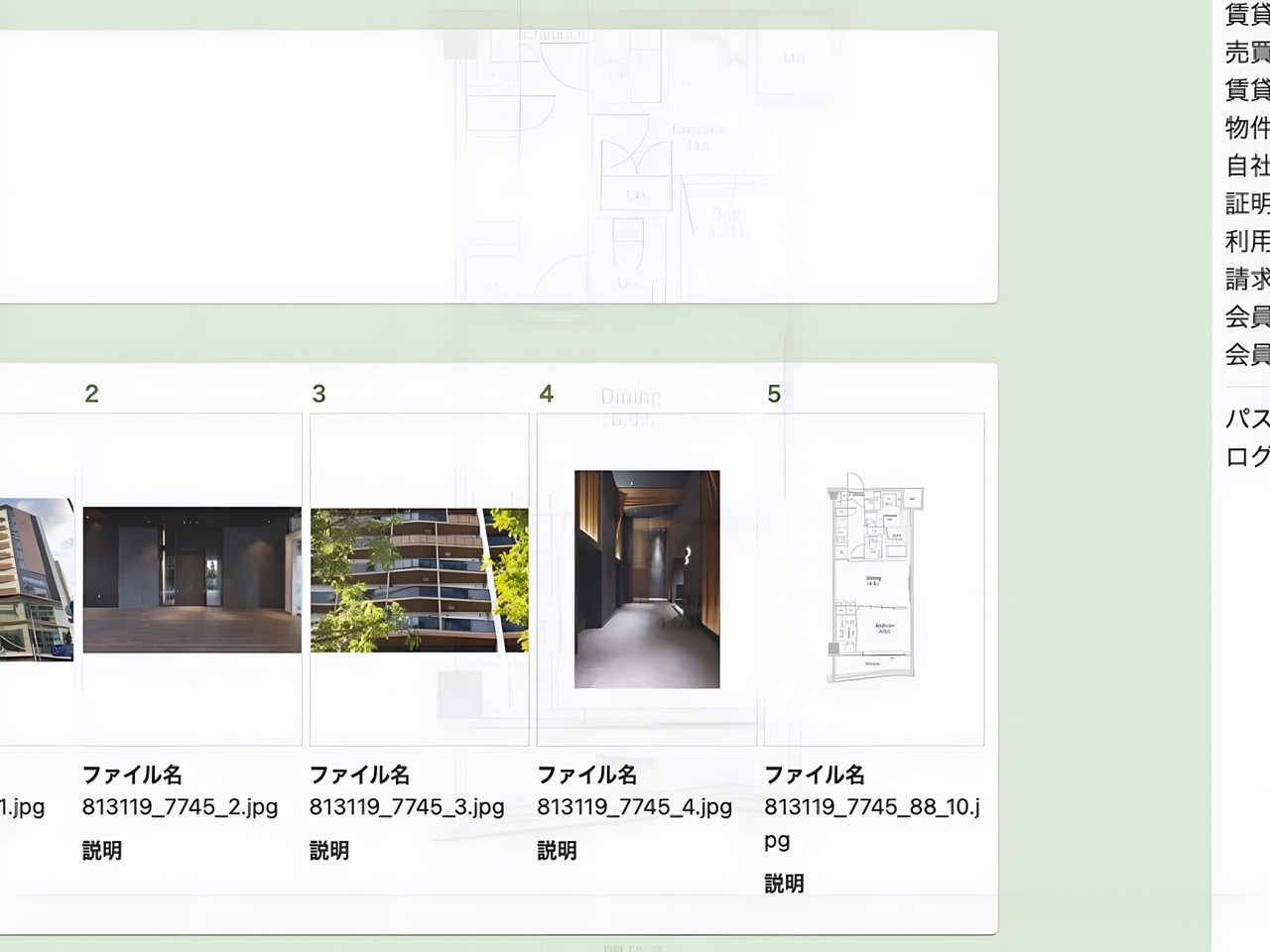Open the sidebar item starting with 利用
Viewport: 1270px width, 952px height.
point(1247,241)
